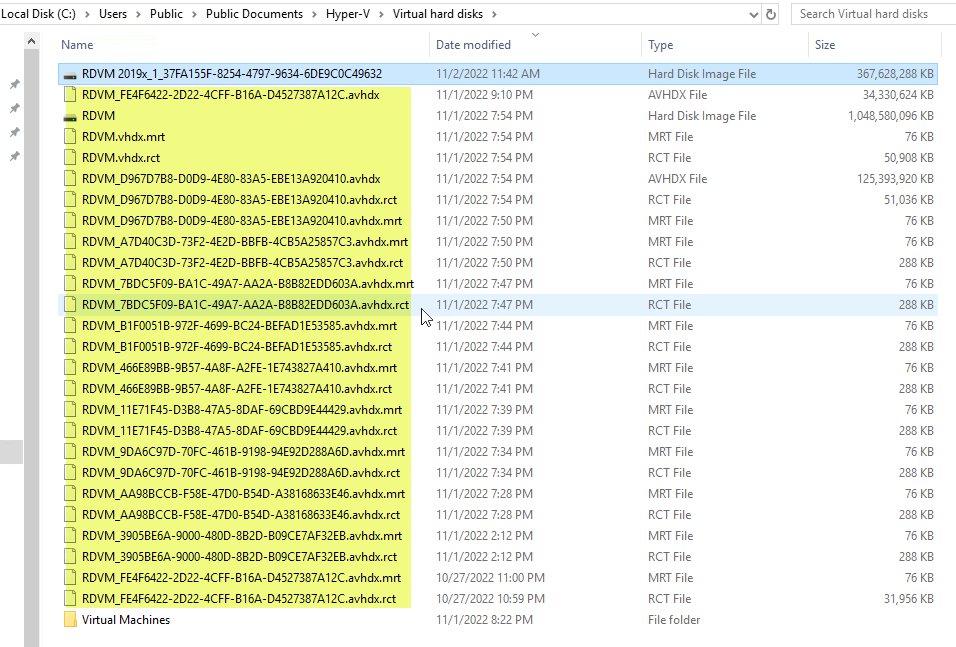Expand the chevron after Local Disk (C:)
This screenshot has width=956, height=647.
[x=87, y=14]
